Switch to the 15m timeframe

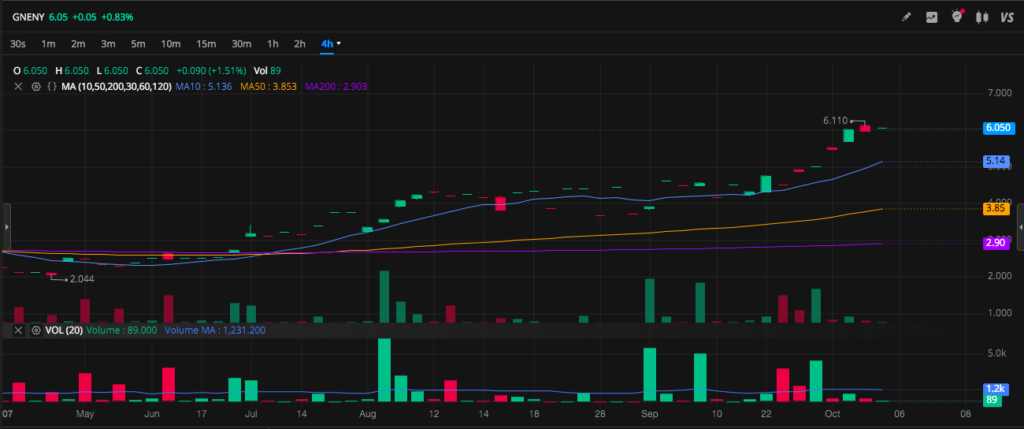coord(206,44)
